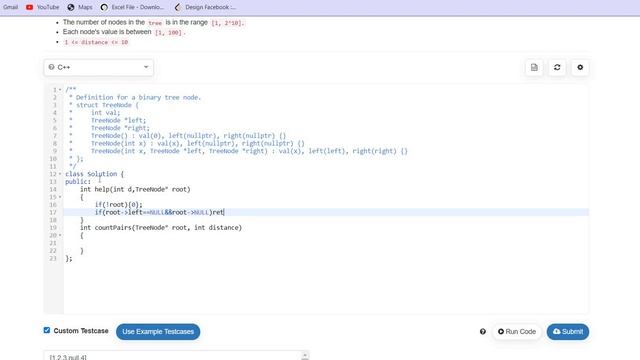Click the testcase box scrollbar arrow
The width and height of the screenshot is (640, 360).
point(305,355)
